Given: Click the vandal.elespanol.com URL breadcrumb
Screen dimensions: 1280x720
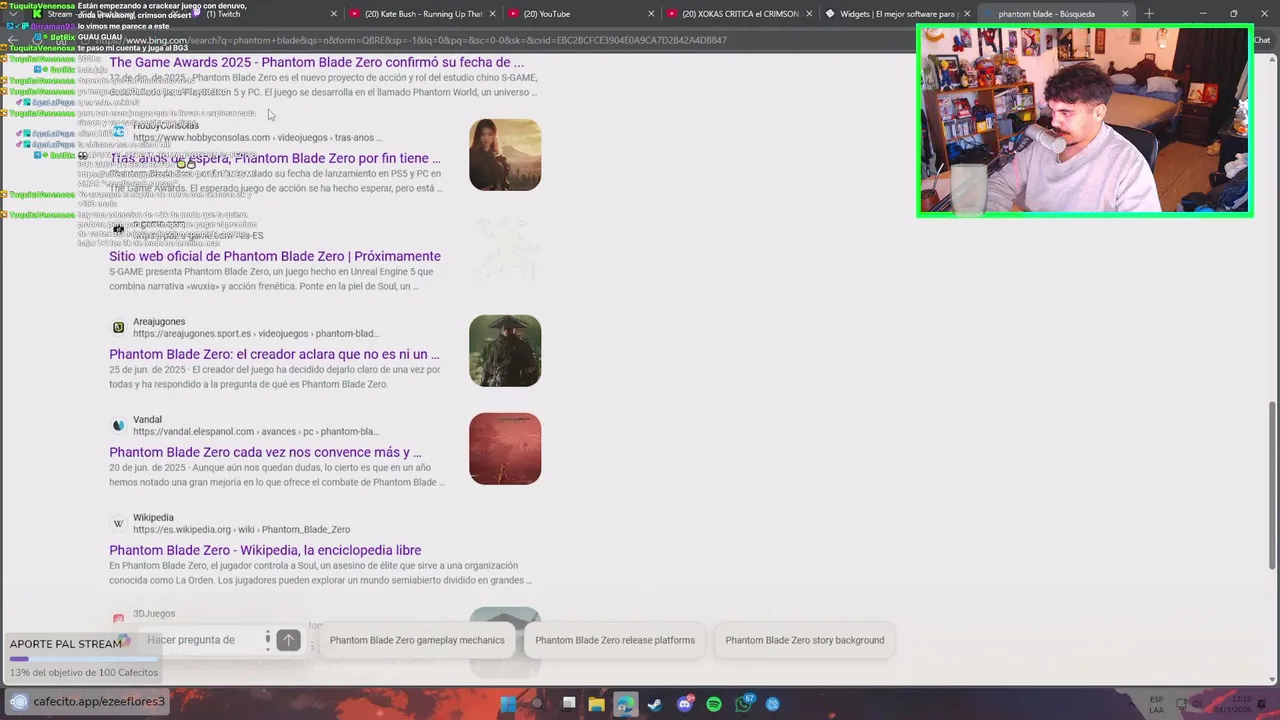Looking at the screenshot, I should pos(256,432).
